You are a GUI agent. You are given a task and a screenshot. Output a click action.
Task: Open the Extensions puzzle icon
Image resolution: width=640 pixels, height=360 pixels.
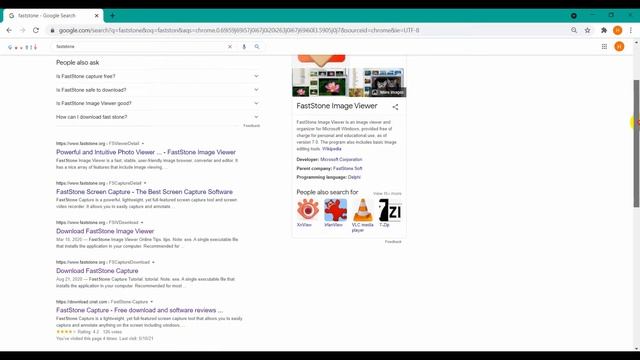[604, 30]
